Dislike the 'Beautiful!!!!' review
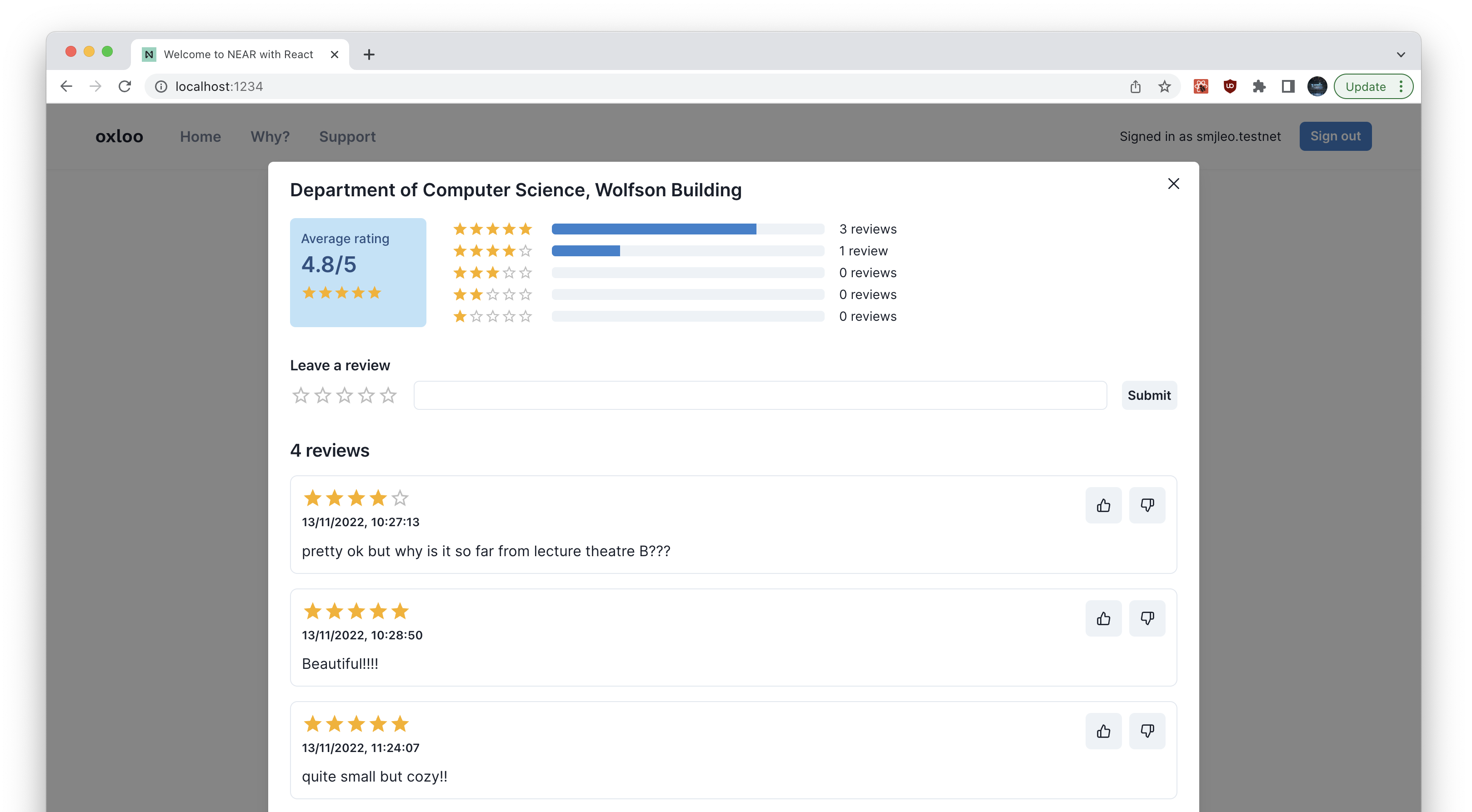This screenshot has height=812, width=1472. [1147, 618]
